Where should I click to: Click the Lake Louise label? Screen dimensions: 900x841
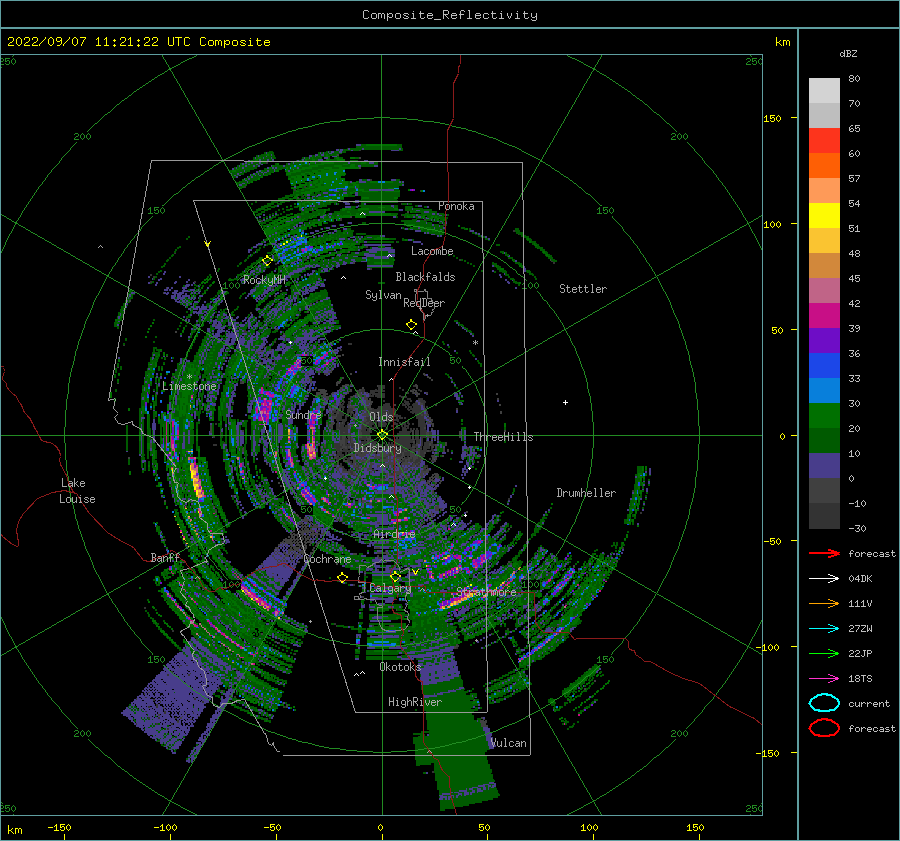pos(77,491)
